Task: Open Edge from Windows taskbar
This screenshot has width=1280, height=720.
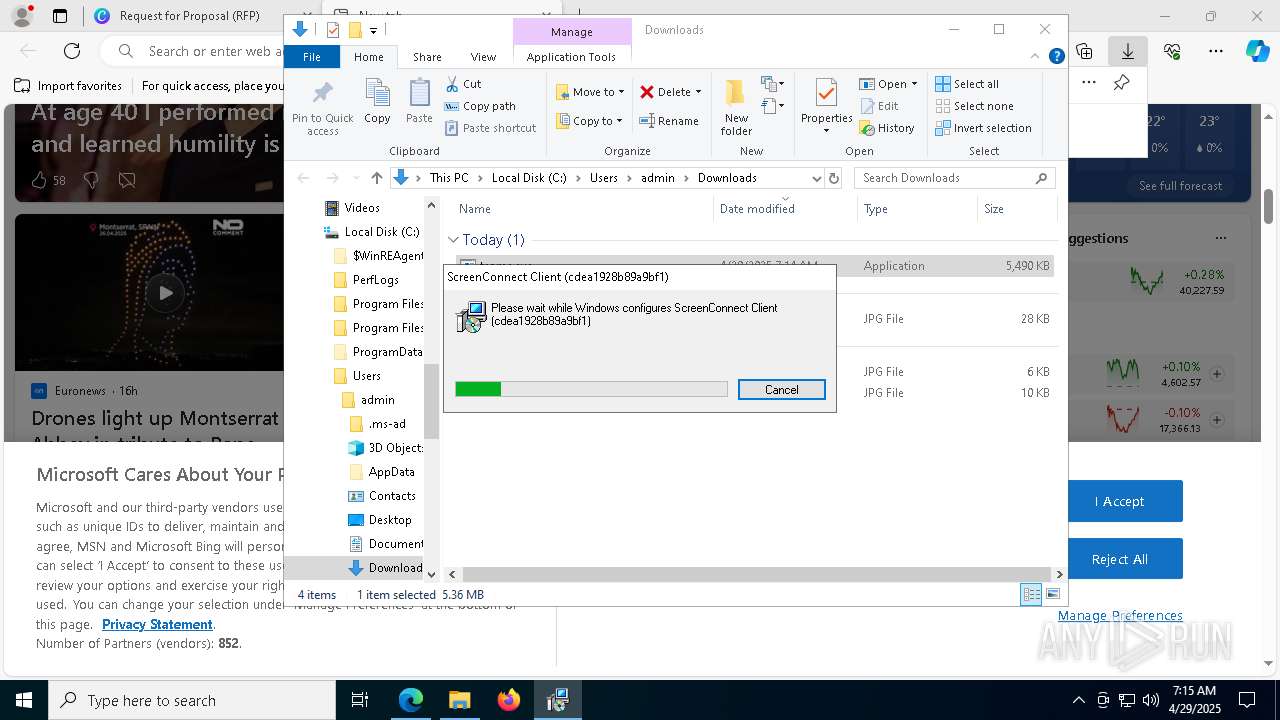Action: click(x=411, y=700)
